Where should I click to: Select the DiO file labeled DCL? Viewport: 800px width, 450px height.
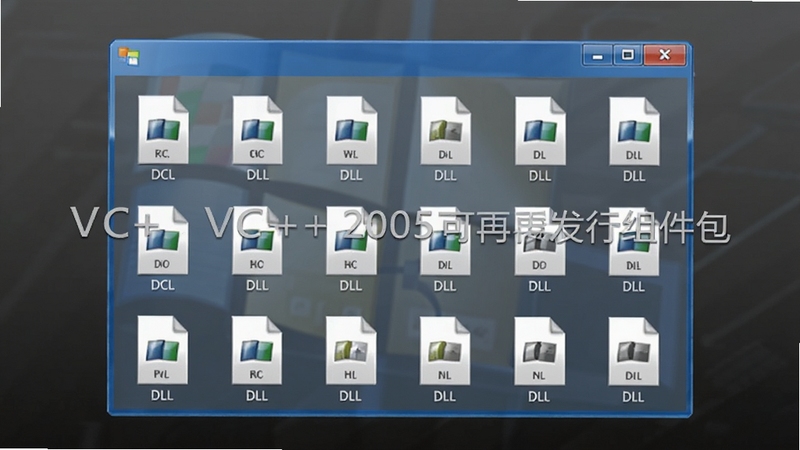click(162, 240)
